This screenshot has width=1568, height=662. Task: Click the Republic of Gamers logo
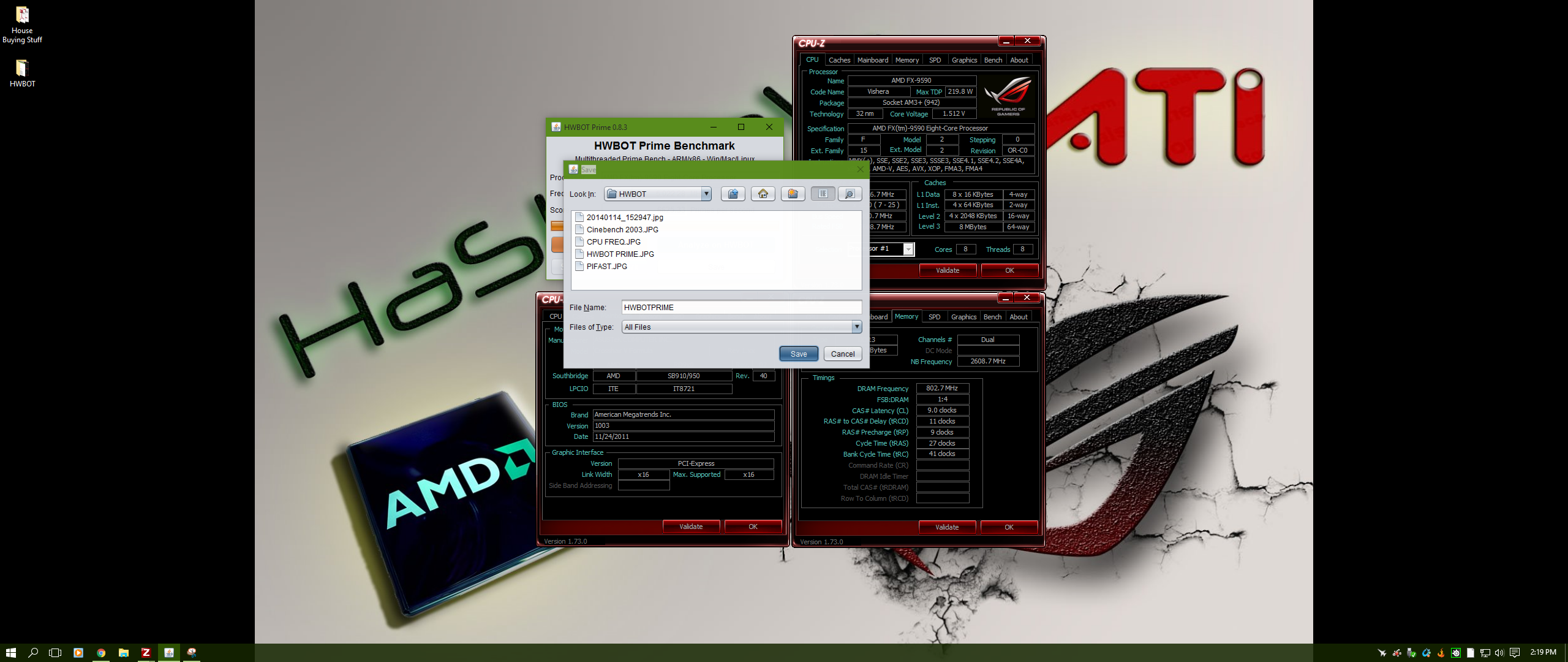pos(1008,96)
